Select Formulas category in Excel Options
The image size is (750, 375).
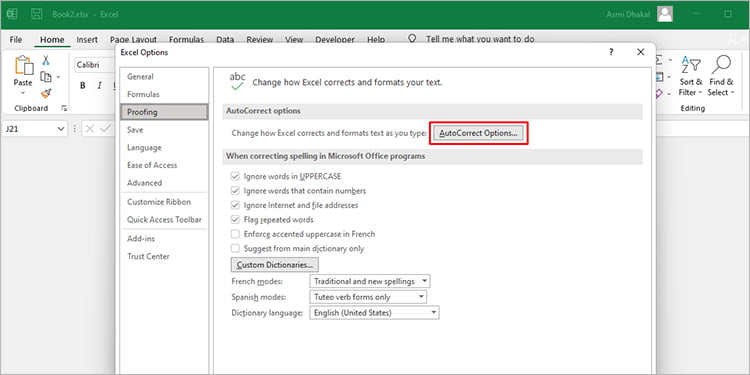(164, 94)
